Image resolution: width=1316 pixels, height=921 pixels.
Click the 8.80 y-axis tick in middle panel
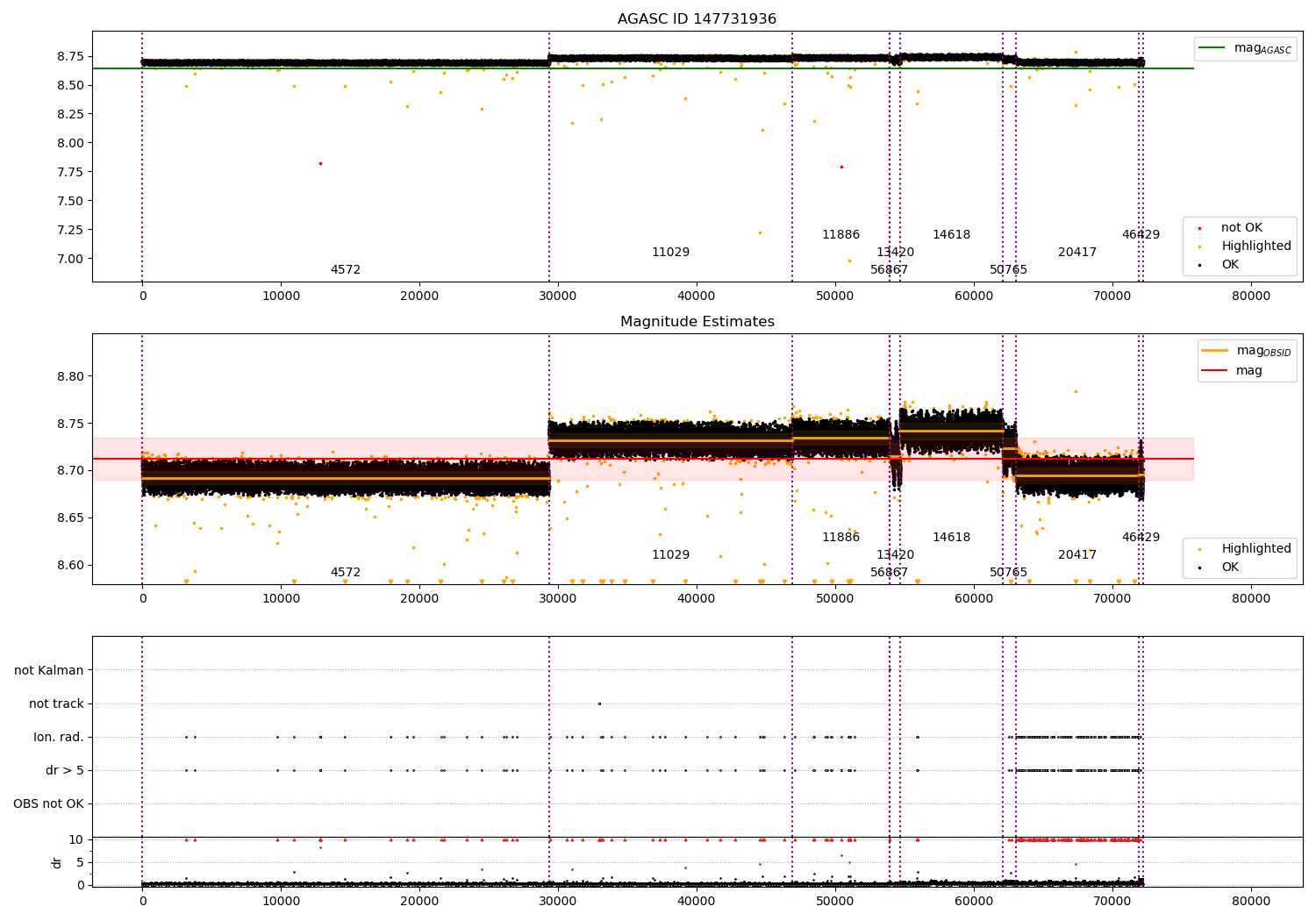click(70, 376)
